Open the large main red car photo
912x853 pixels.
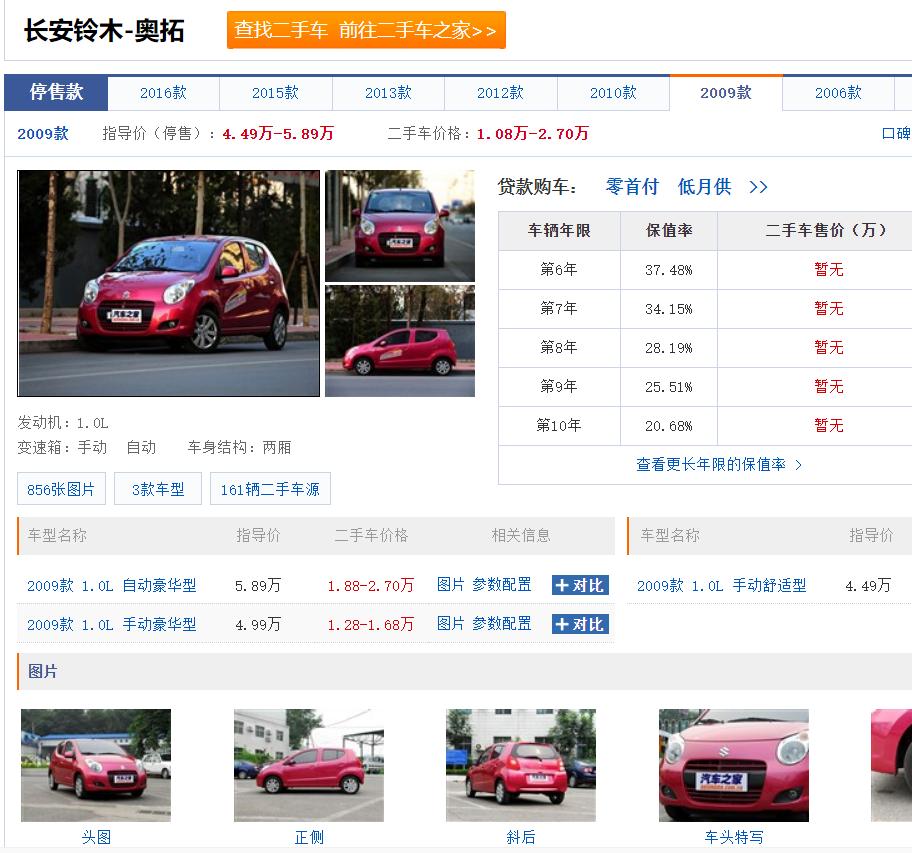point(169,283)
